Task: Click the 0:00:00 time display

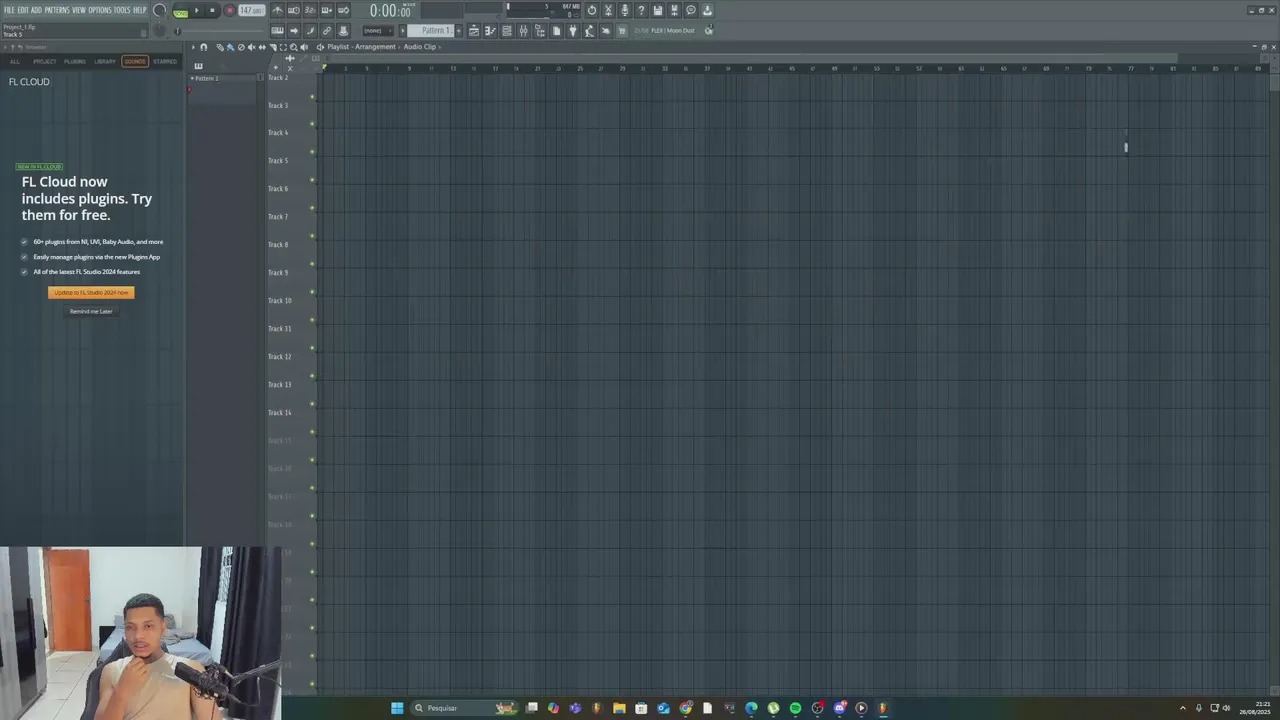Action: click(x=391, y=10)
